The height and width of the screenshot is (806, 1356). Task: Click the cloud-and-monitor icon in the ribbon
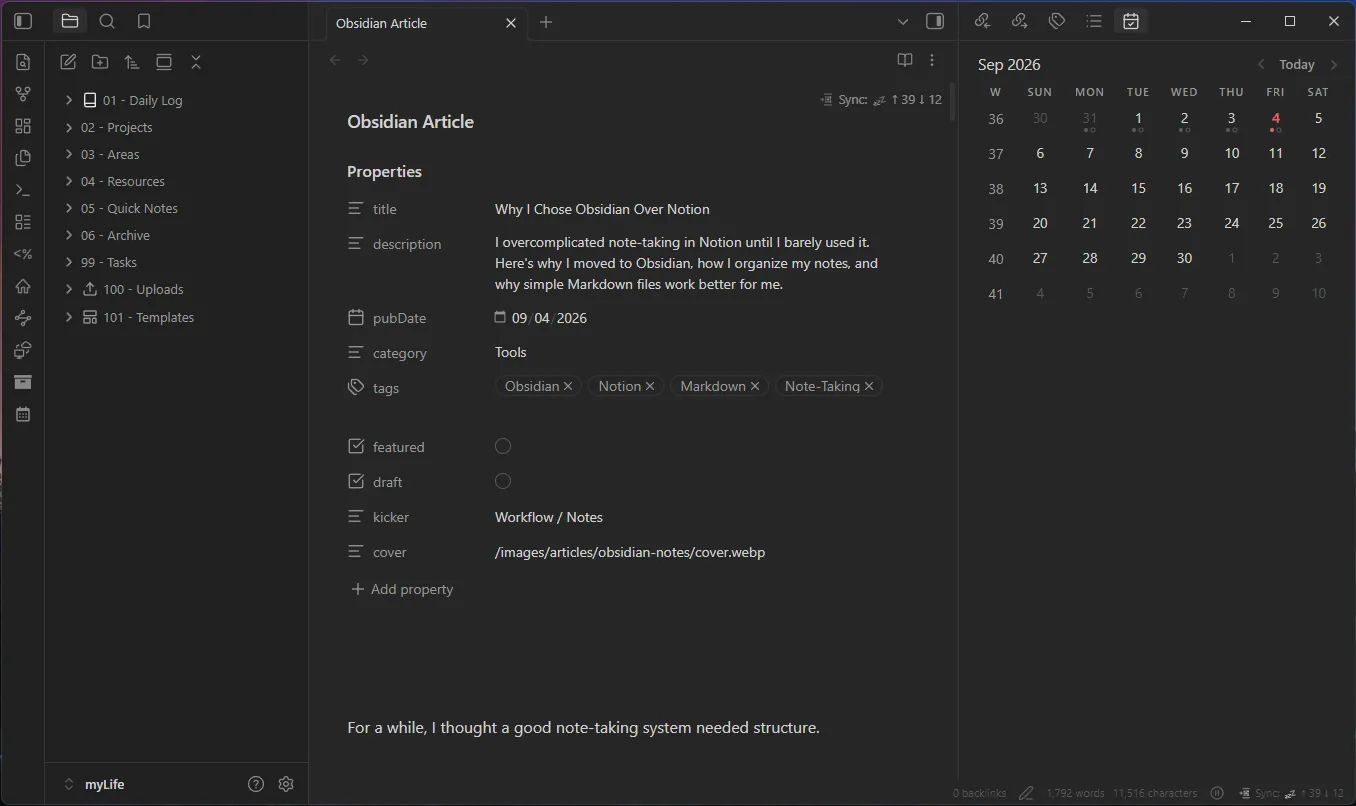(x=23, y=350)
